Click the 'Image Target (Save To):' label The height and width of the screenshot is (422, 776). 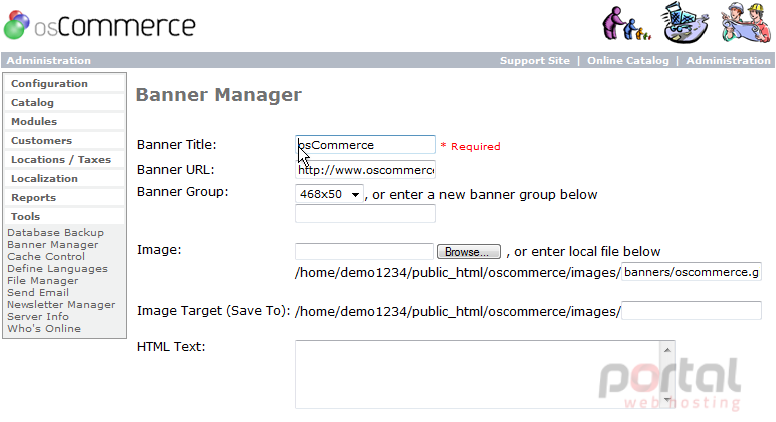tap(214, 311)
